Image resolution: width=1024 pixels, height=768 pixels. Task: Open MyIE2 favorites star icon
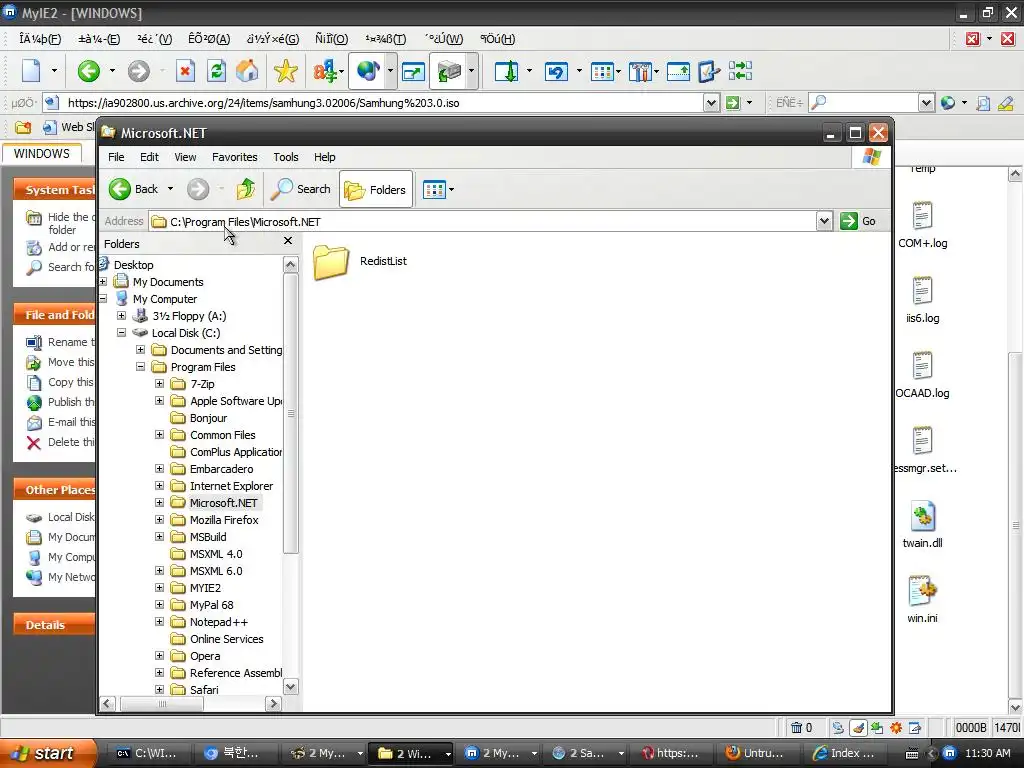pos(285,71)
